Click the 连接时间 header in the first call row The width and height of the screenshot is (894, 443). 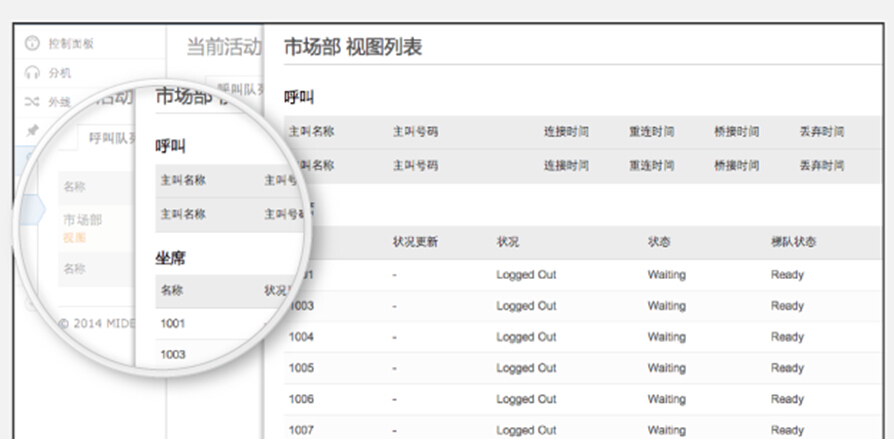point(566,132)
